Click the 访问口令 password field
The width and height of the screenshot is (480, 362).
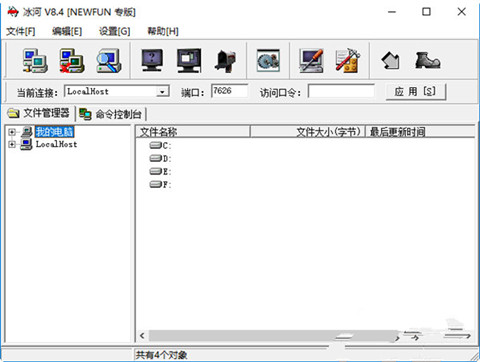[x=341, y=91]
